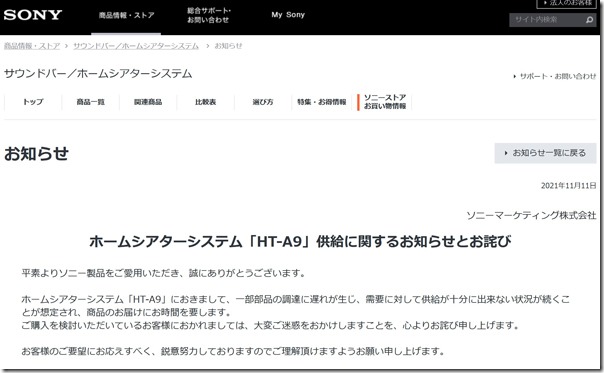The image size is (604, 373).
Task: Select the 選び方 tab
Action: (x=263, y=102)
